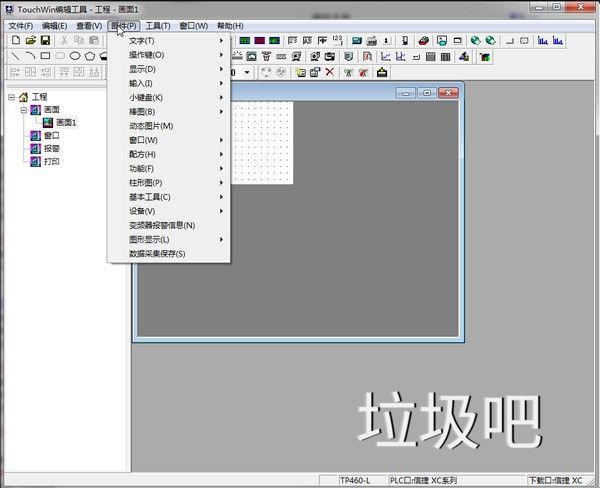Click the first green globe icon
This screenshot has width=600, height=488.
point(476,41)
